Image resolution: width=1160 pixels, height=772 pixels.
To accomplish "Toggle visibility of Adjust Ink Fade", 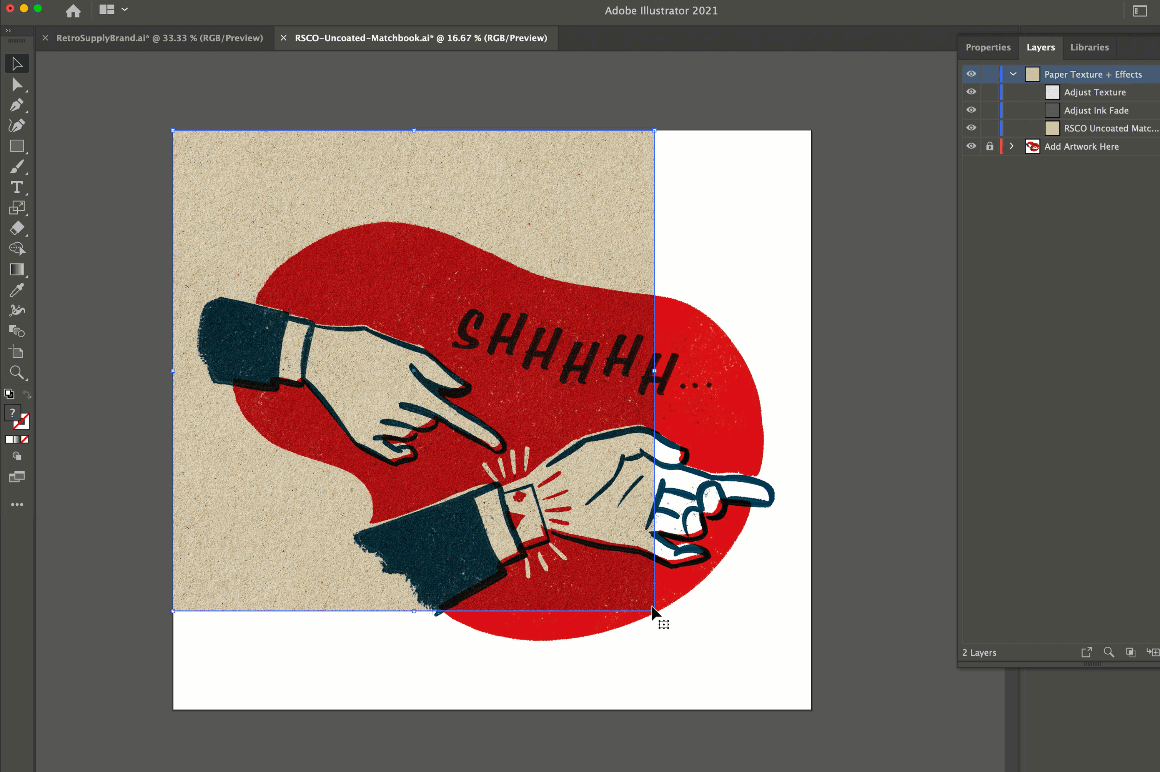I will click(970, 110).
